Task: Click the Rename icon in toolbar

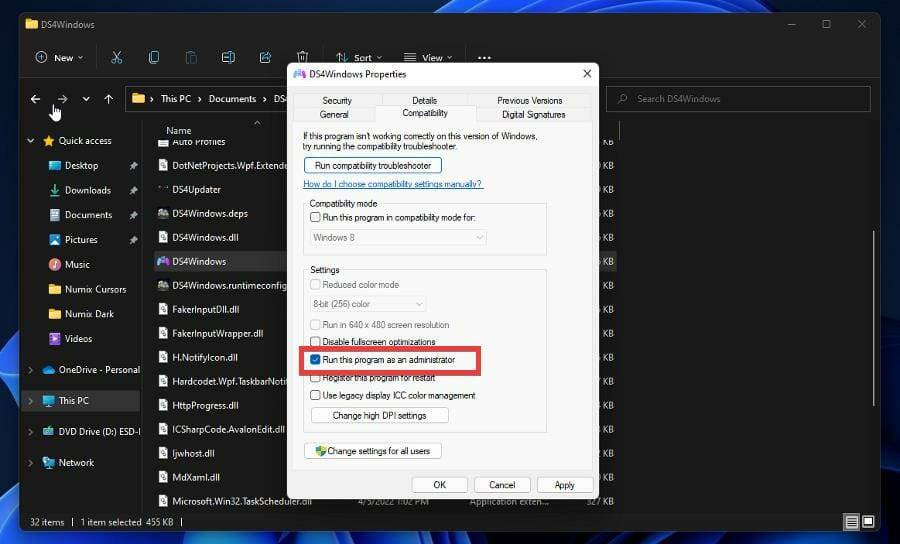Action: coord(228,57)
